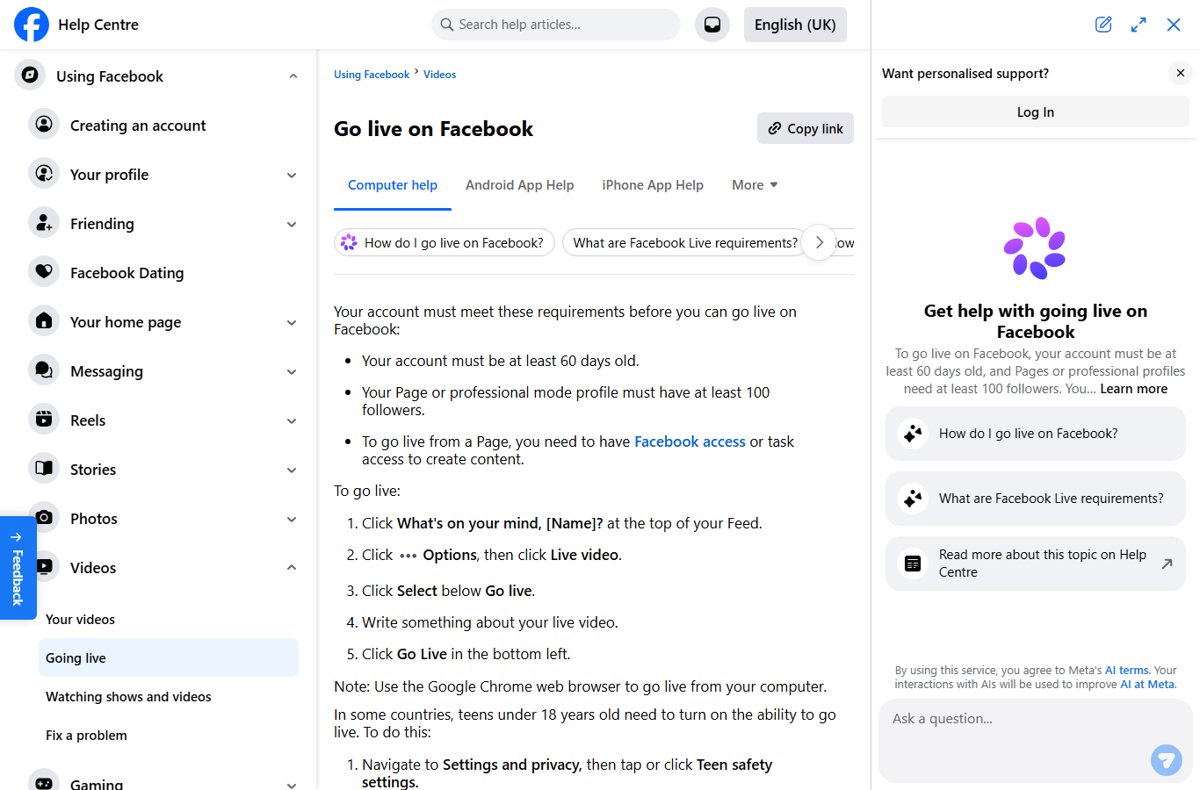Click the Search help articles field
The width and height of the screenshot is (1200, 790).
click(556, 25)
